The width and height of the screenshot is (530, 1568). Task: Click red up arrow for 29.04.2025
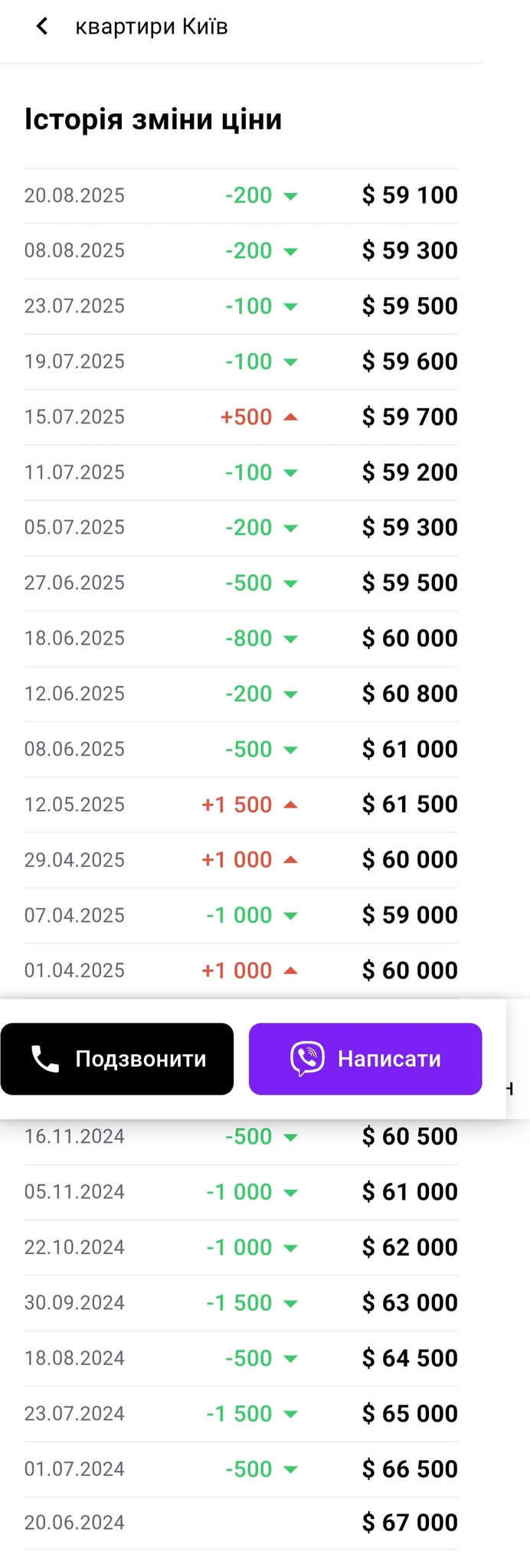coord(290,859)
